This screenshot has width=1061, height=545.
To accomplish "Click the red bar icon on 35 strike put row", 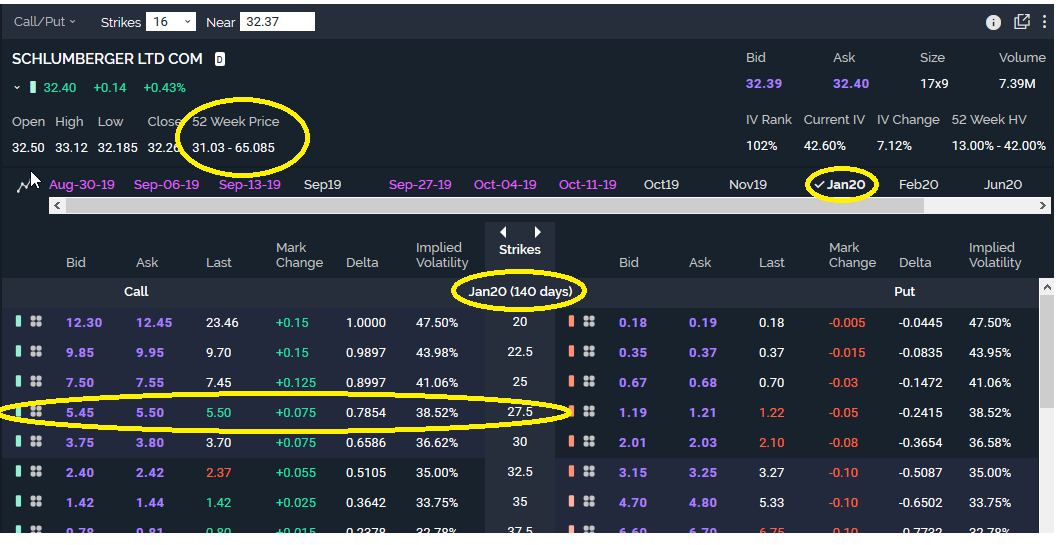I will tap(571, 502).
